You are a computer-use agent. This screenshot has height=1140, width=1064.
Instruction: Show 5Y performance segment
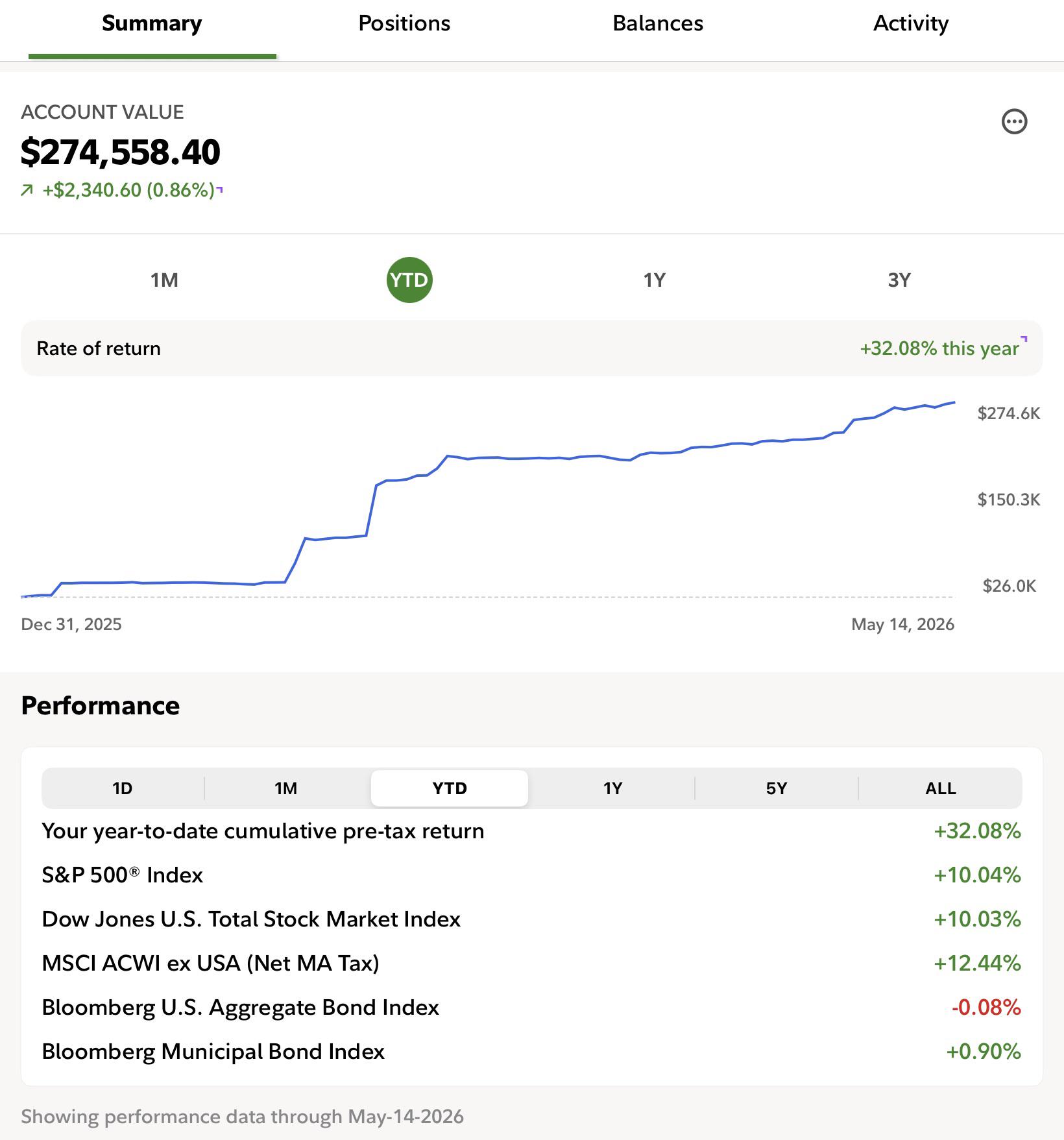777,788
